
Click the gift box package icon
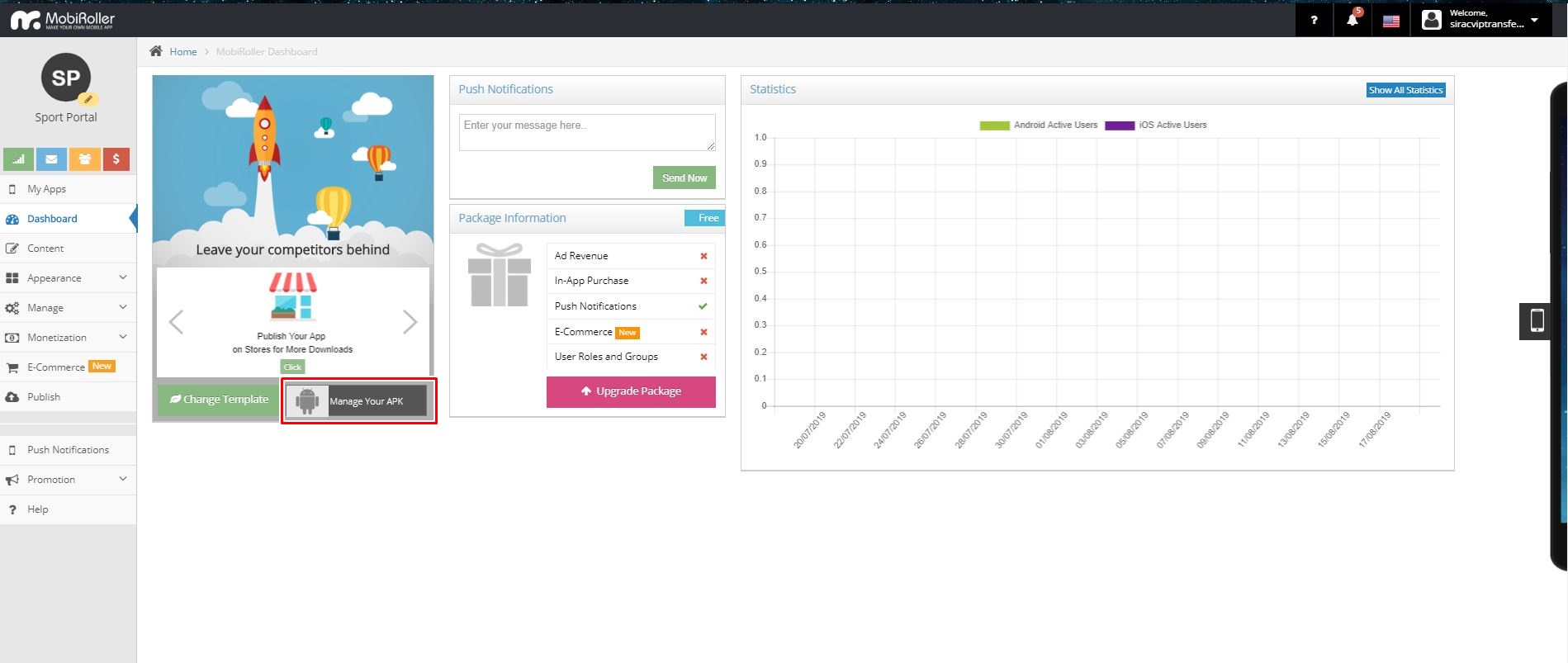click(x=499, y=275)
